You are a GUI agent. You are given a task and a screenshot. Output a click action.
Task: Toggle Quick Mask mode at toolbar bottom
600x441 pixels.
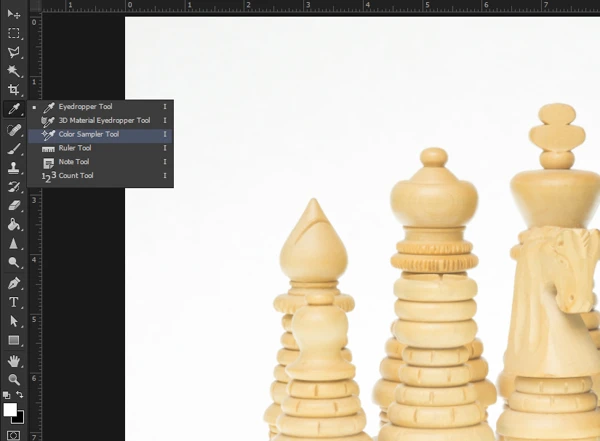[14, 435]
